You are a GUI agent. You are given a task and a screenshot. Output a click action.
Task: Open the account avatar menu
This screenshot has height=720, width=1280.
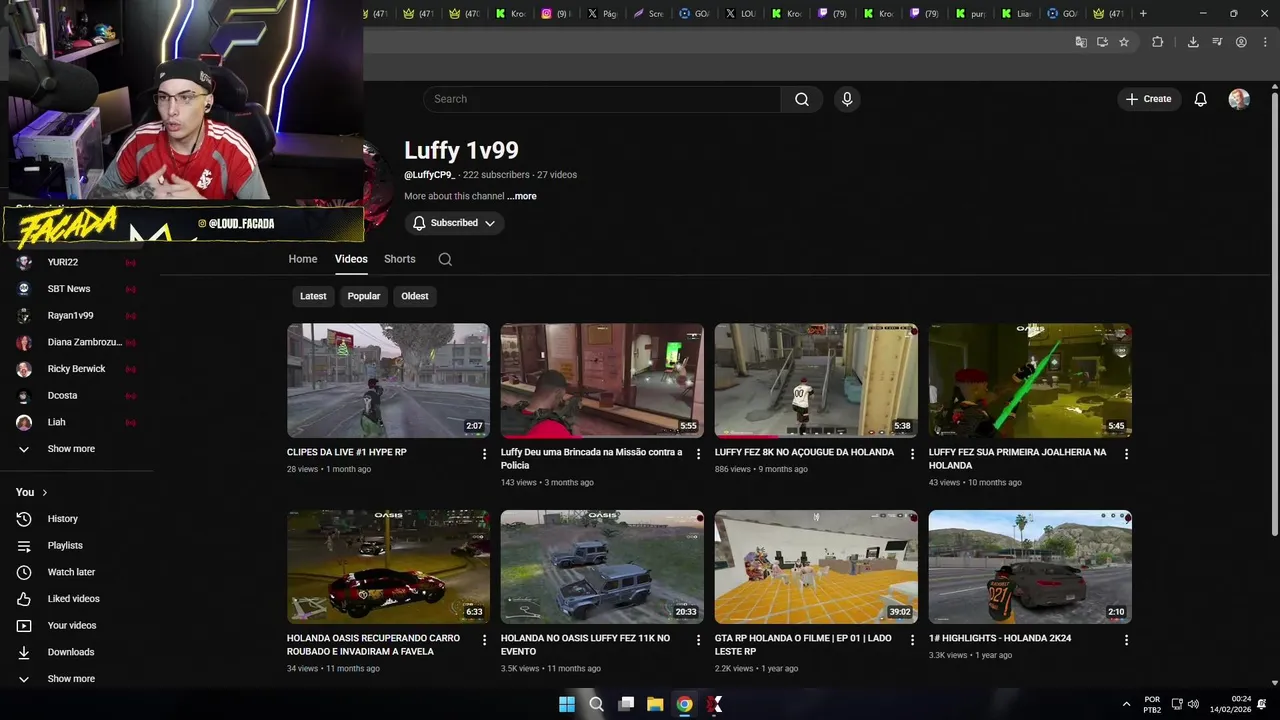1239,99
